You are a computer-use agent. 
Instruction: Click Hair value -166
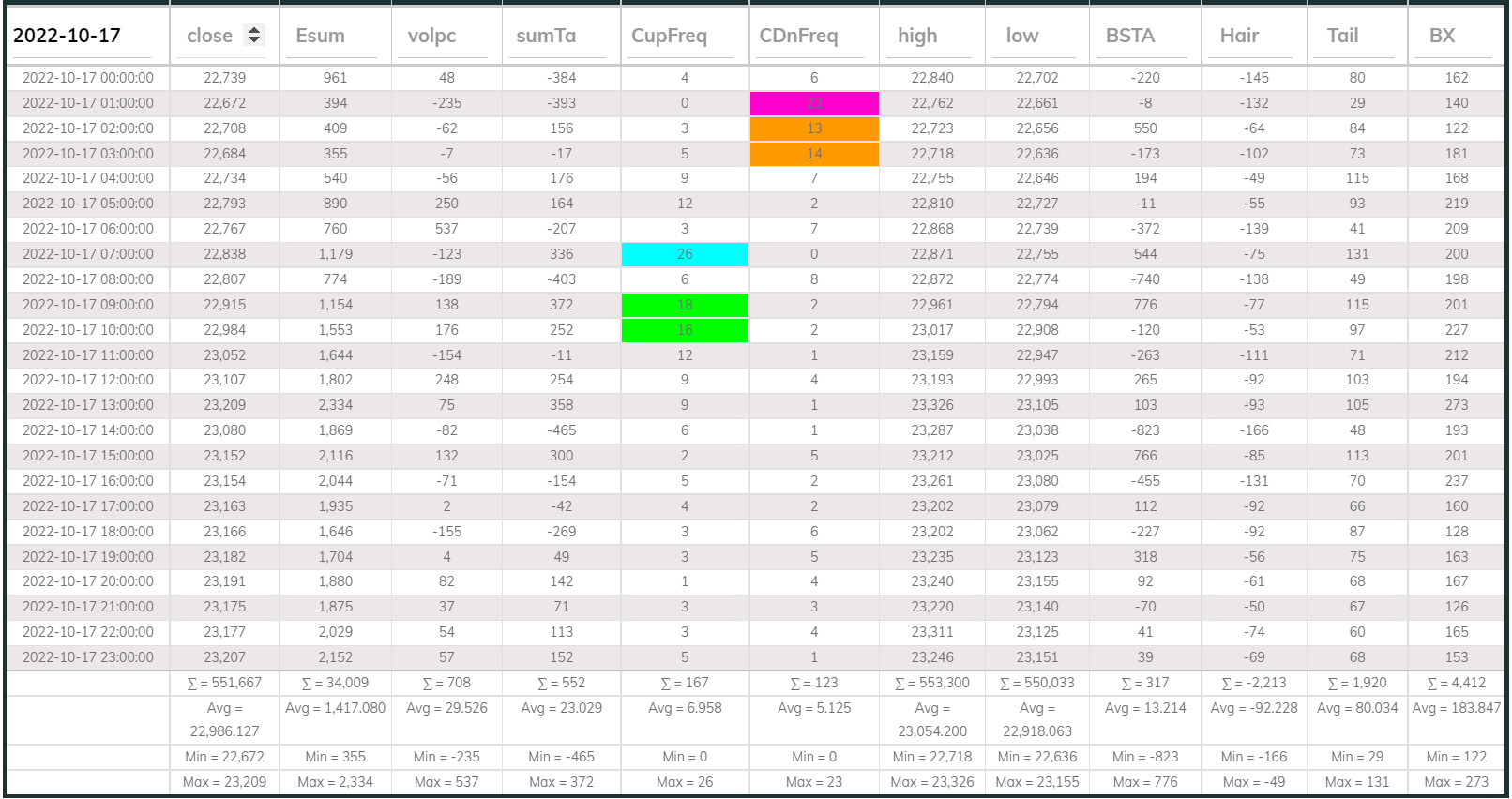[1254, 430]
